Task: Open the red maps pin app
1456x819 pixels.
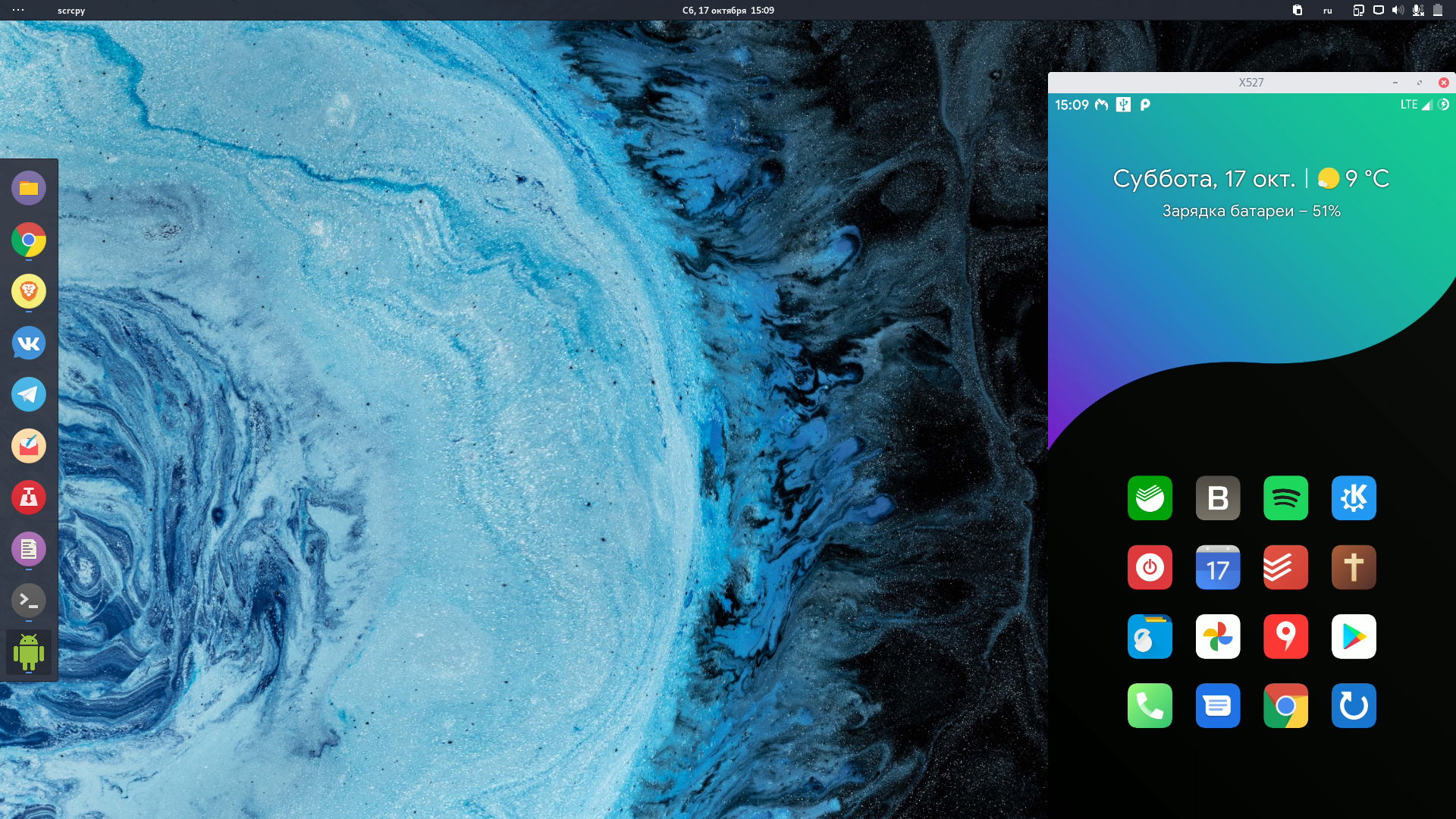Action: (1286, 636)
